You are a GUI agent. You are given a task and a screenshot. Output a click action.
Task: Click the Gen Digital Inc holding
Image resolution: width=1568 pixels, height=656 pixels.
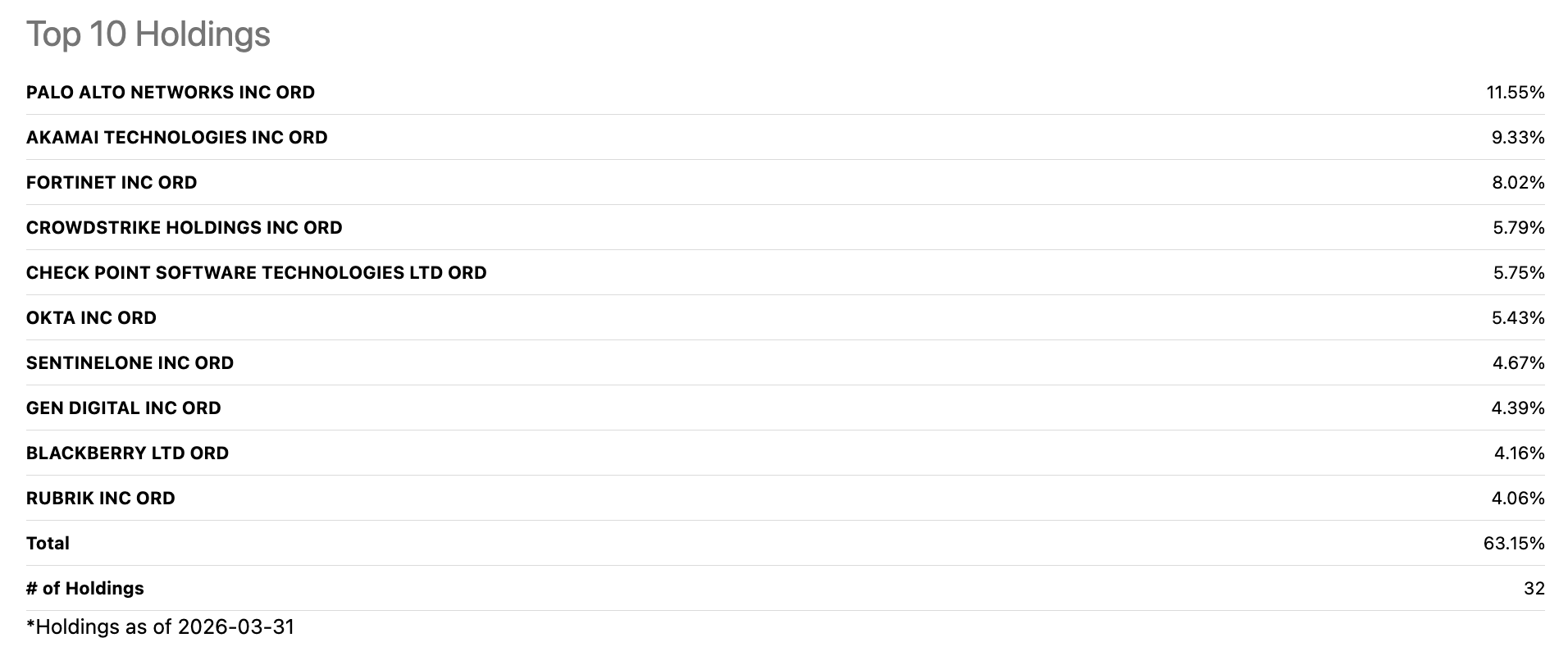click(x=124, y=408)
